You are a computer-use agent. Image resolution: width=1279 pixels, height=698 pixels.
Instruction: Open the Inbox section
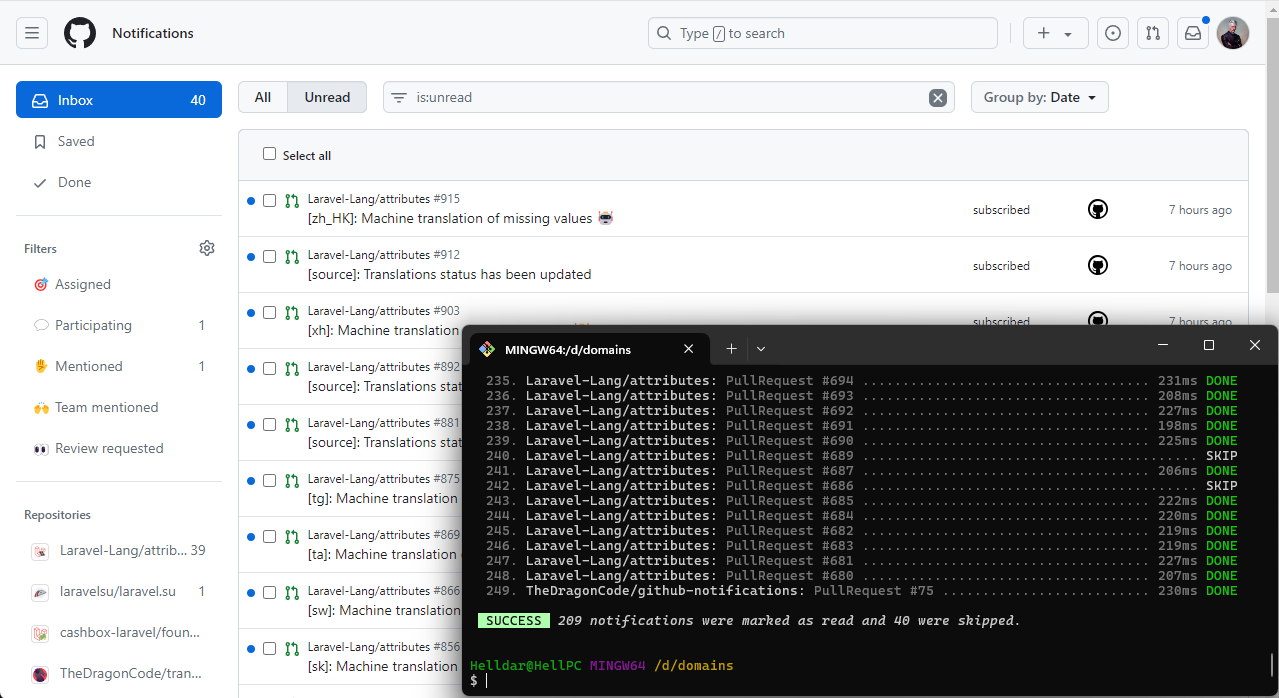tap(119, 100)
